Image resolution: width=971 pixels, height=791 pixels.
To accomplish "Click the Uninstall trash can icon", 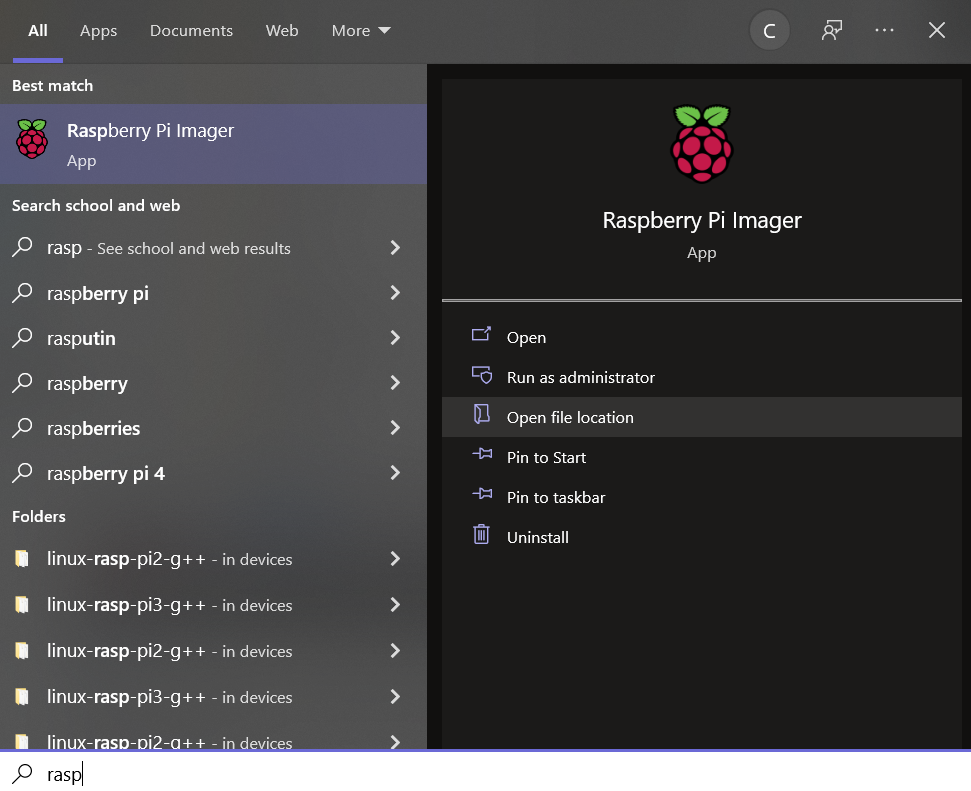I will (481, 534).
